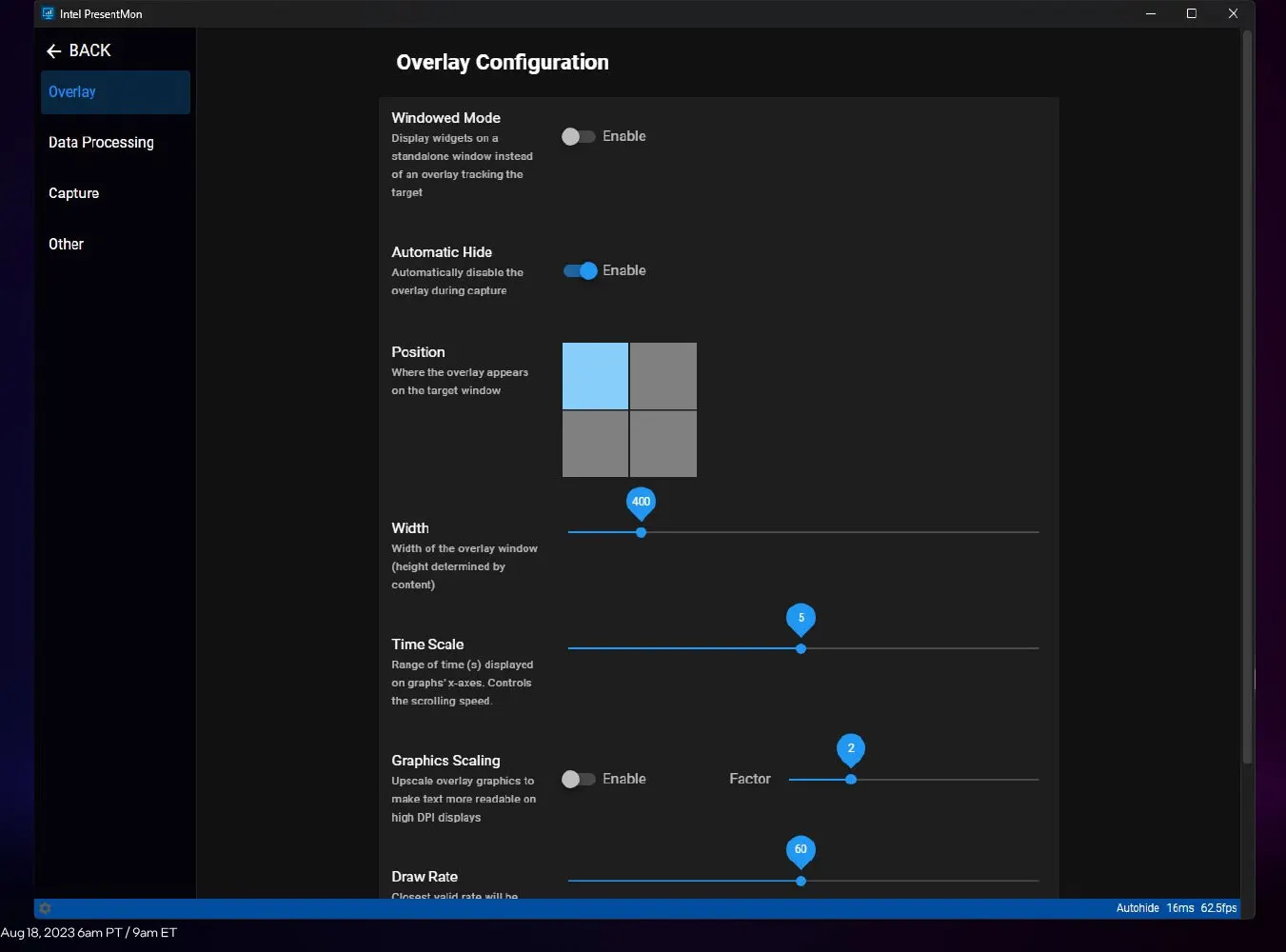Click the vertical scrollbar on right
Image resolution: width=1286 pixels, height=952 pixels.
point(1247,400)
